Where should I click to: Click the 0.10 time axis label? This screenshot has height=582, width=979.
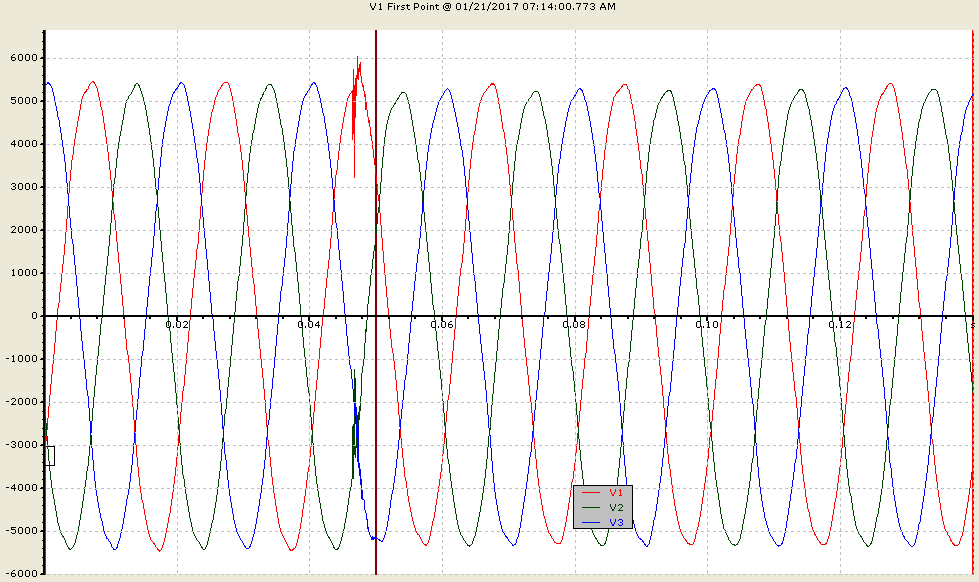(x=707, y=325)
